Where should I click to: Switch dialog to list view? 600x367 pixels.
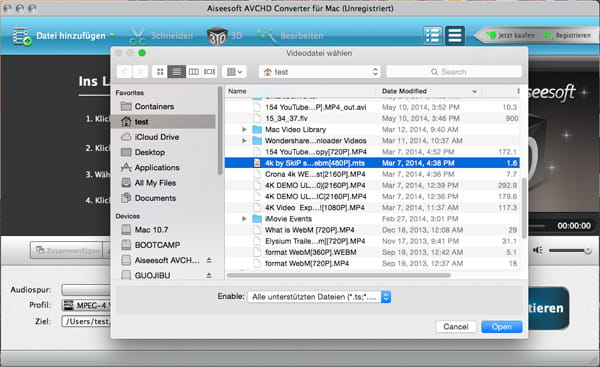[176, 72]
